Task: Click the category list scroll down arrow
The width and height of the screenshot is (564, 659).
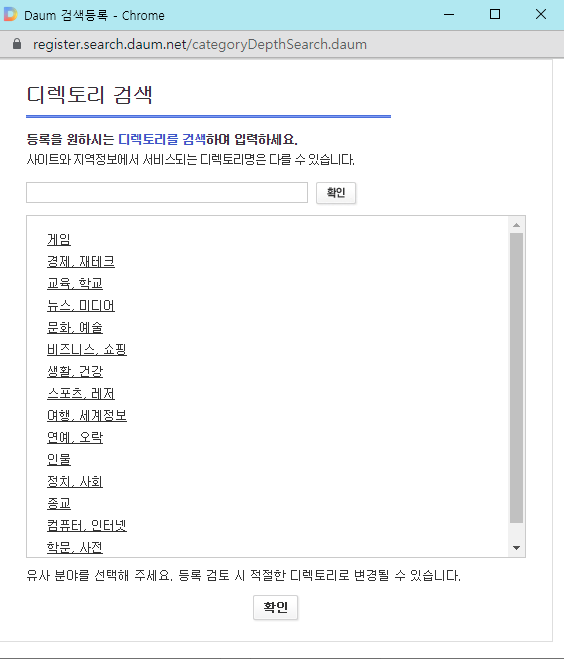Action: click(517, 548)
